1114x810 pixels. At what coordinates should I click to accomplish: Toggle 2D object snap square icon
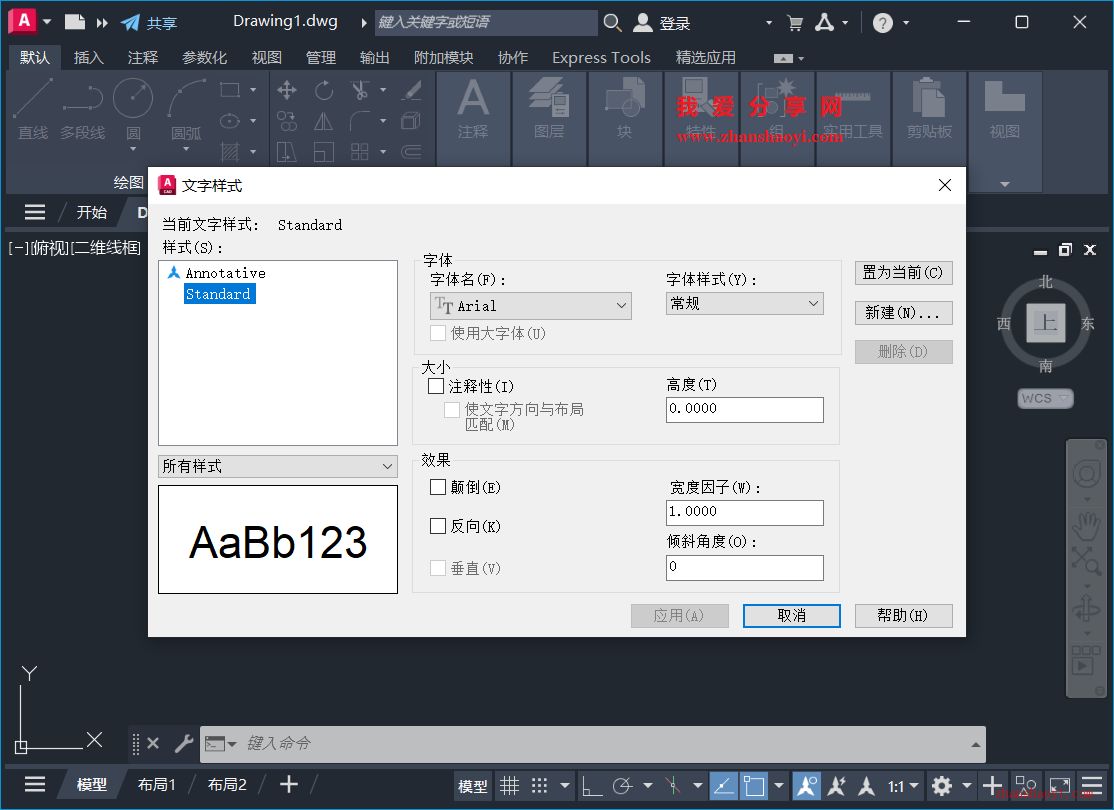pos(754,786)
